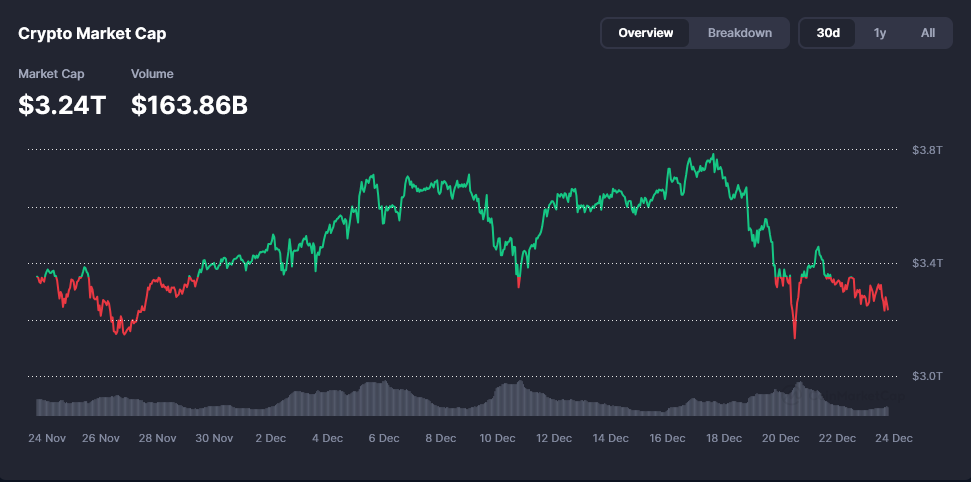Click the $3.0T axis label
971x482 pixels.
pos(927,376)
